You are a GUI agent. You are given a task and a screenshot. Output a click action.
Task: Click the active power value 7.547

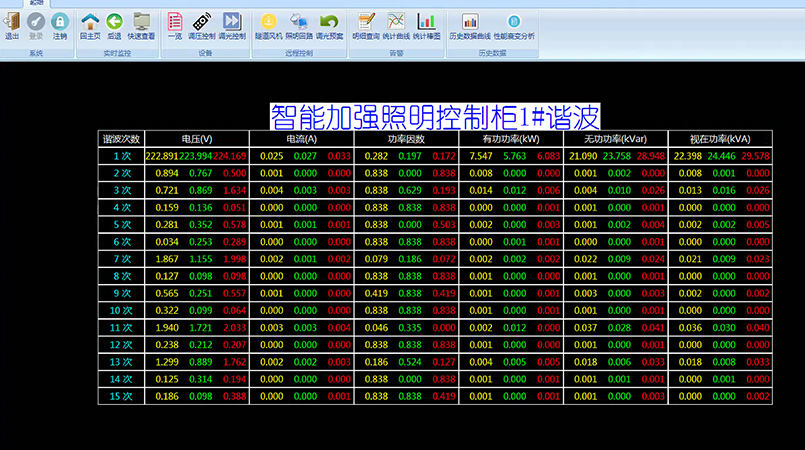(x=481, y=156)
